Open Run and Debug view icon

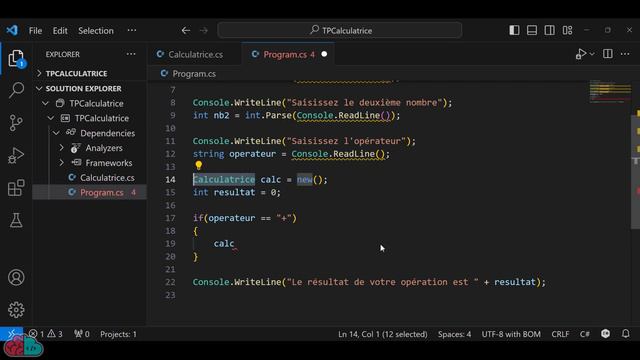pos(16,156)
